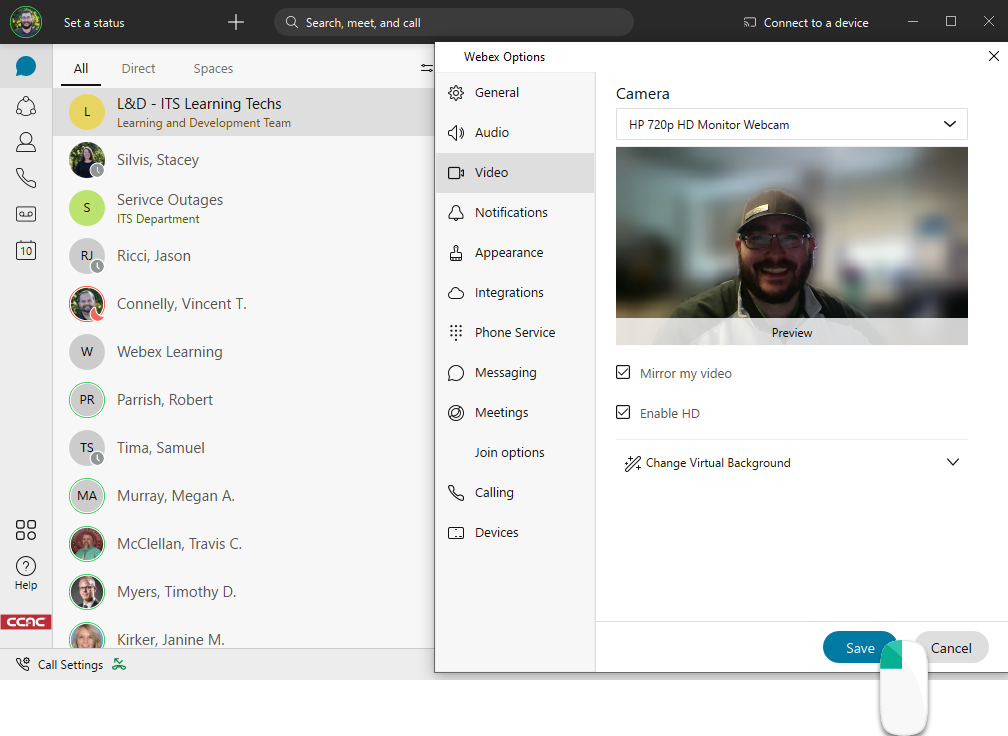
Task: Click the Calling phone-cord icon in settings
Action: coord(458,492)
